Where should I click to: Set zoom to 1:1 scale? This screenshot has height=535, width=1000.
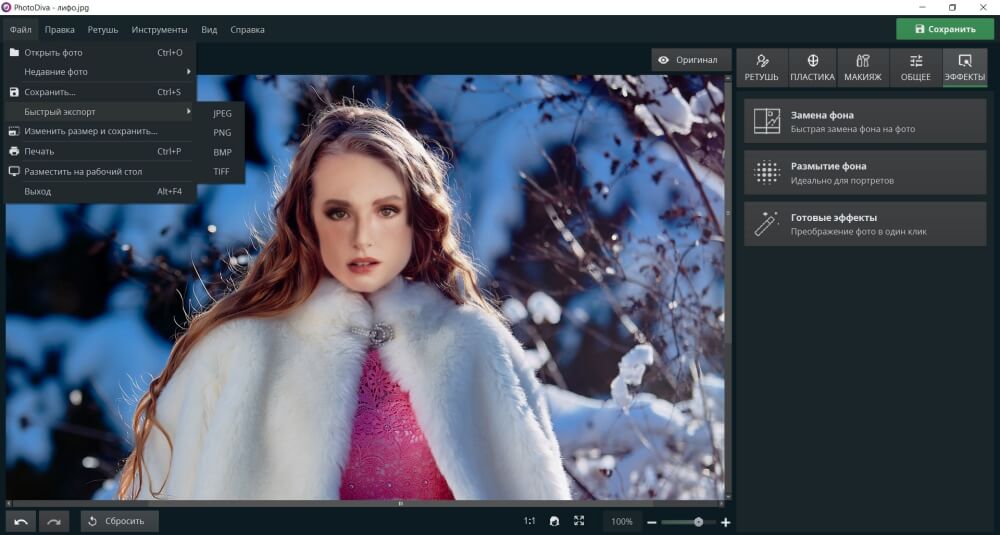pos(529,521)
